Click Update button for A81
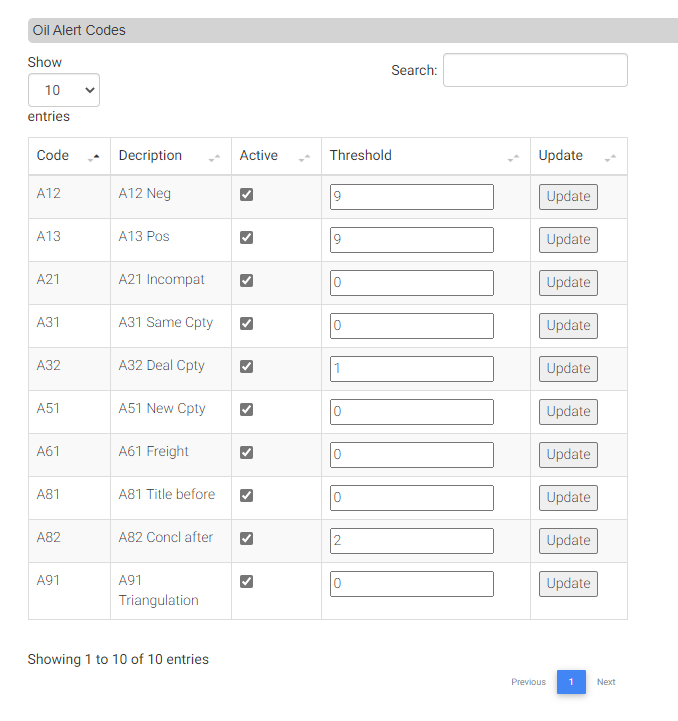Viewport: 678px width, 721px height. pyautogui.click(x=569, y=498)
